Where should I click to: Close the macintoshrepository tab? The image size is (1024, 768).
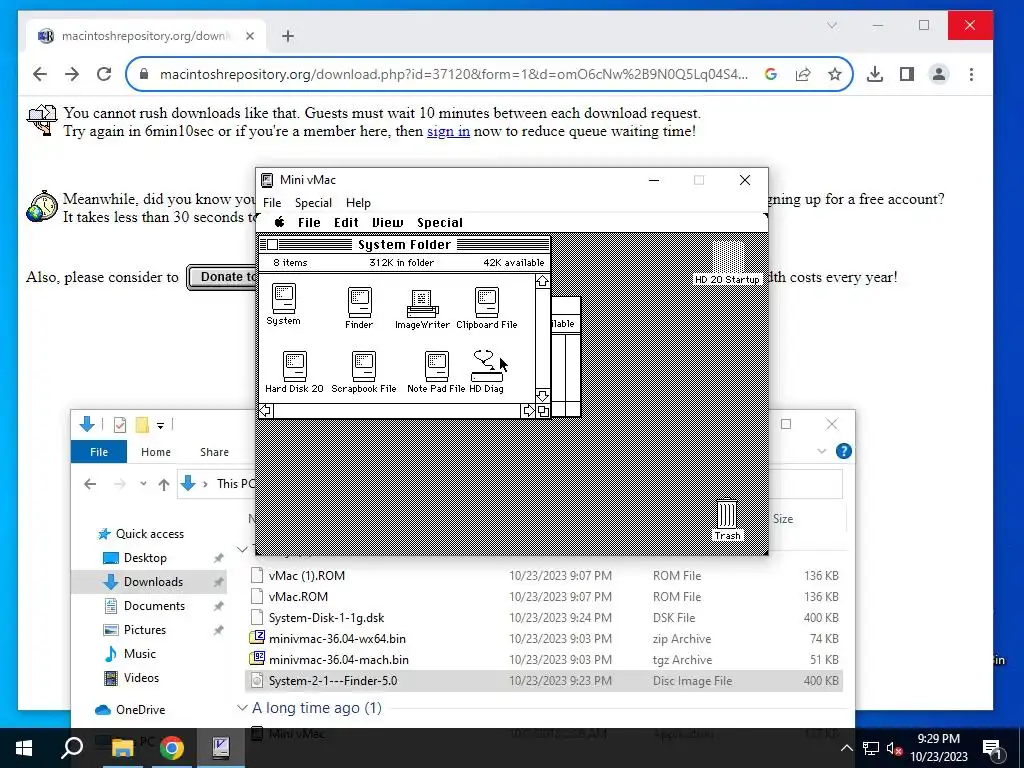pos(249,36)
